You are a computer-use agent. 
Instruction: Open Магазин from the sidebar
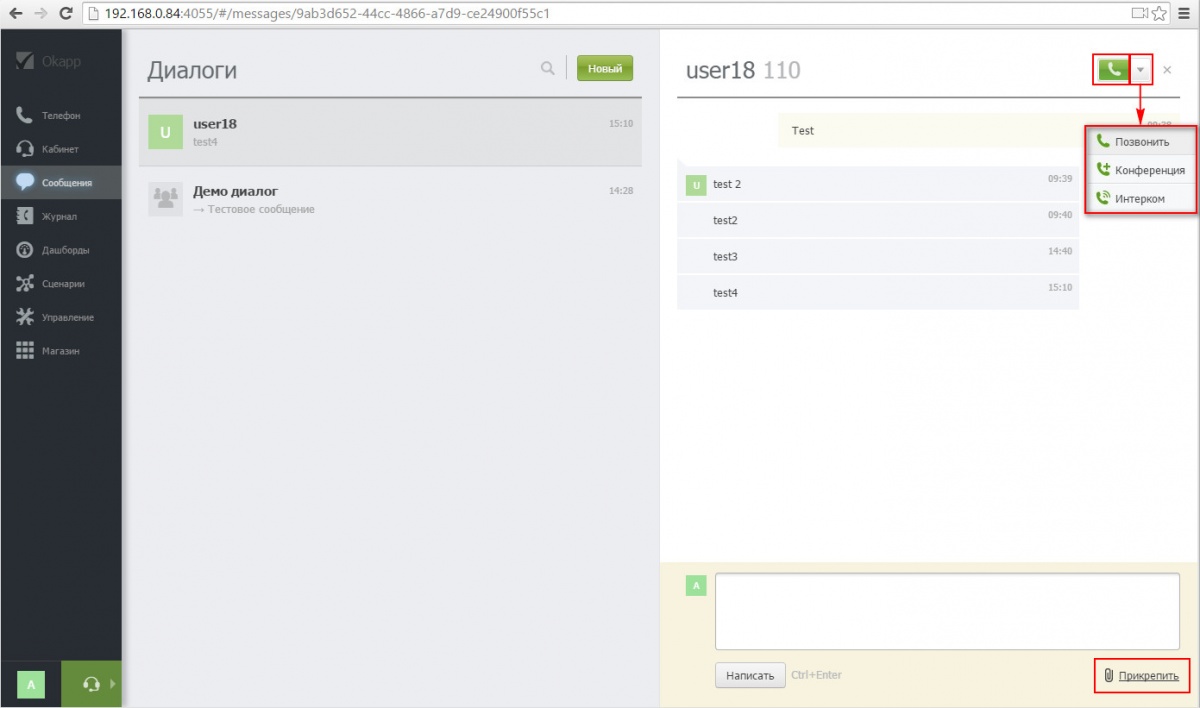tap(60, 351)
